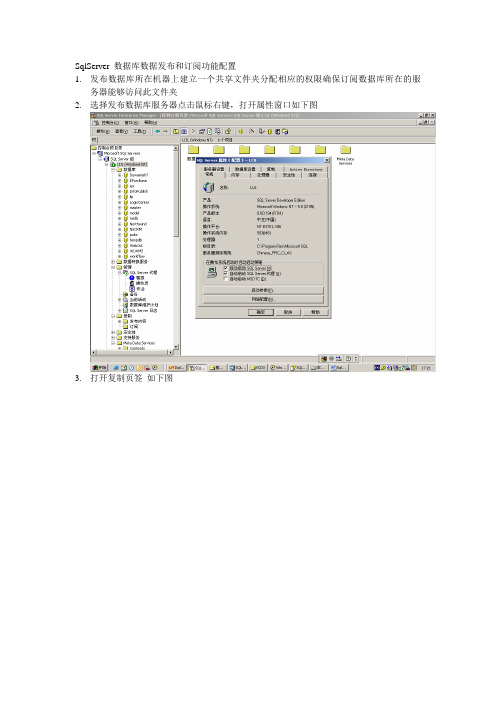Open the 工具(T) toolbar menu
Viewport: 496px width, 702px height.
tap(140, 132)
